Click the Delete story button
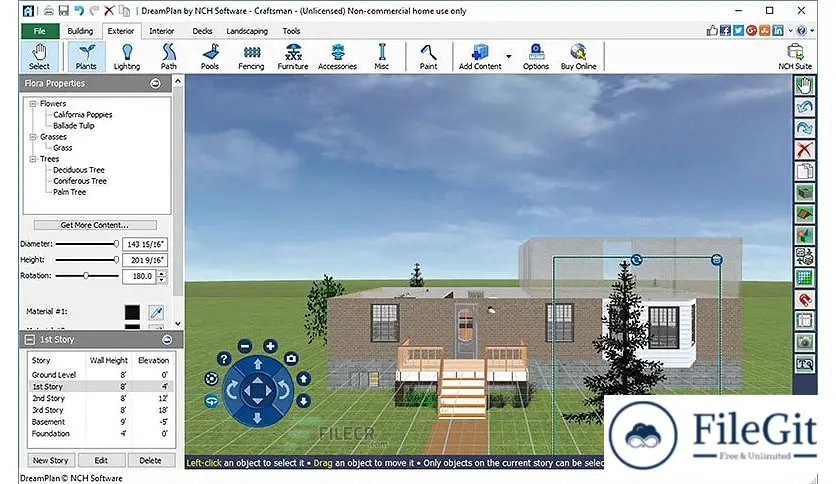The width and height of the screenshot is (836, 484). (x=150, y=460)
